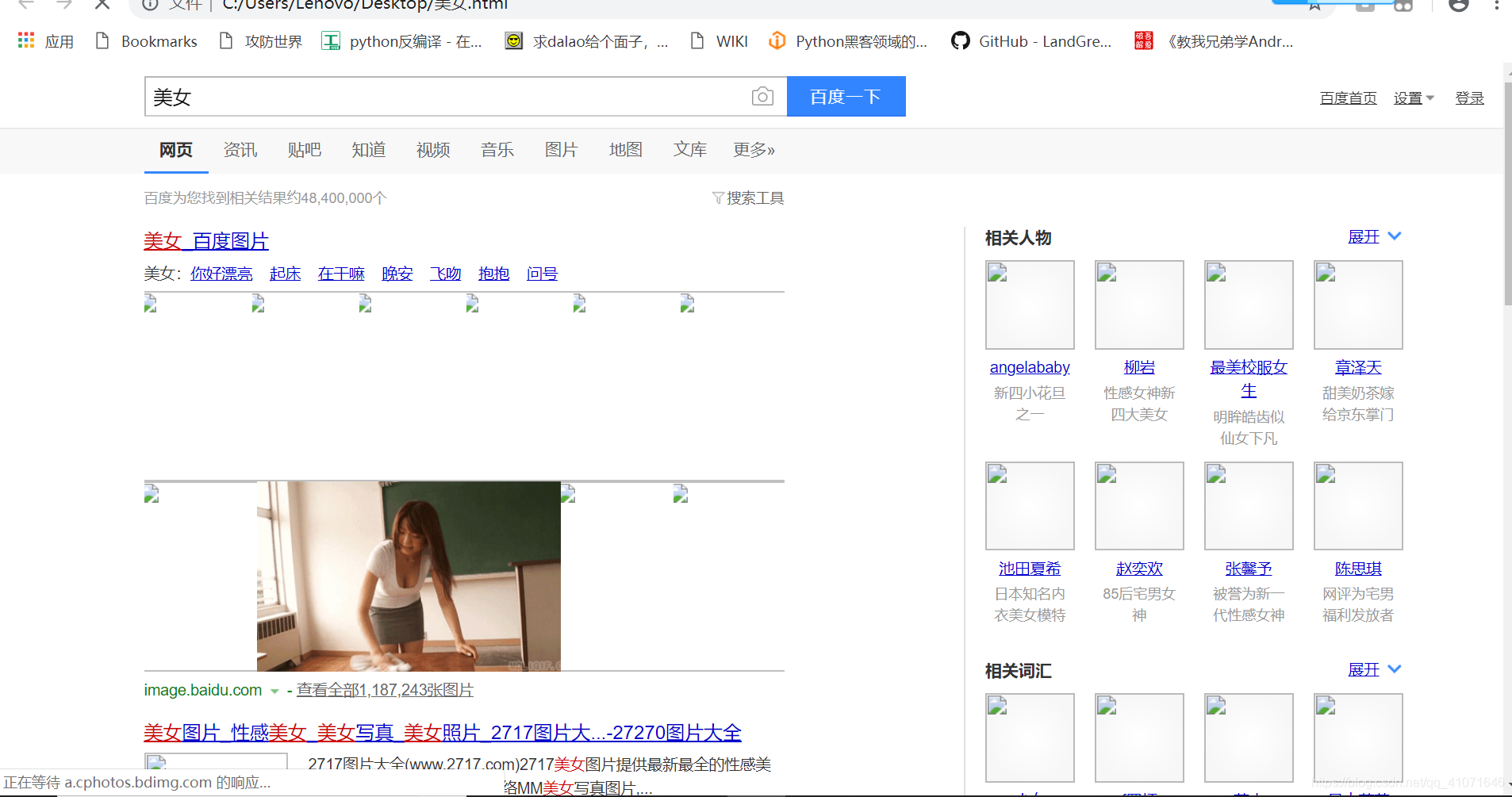The image size is (1512, 797).
Task: Open 池田夏希 person link
Action: coord(1030,569)
